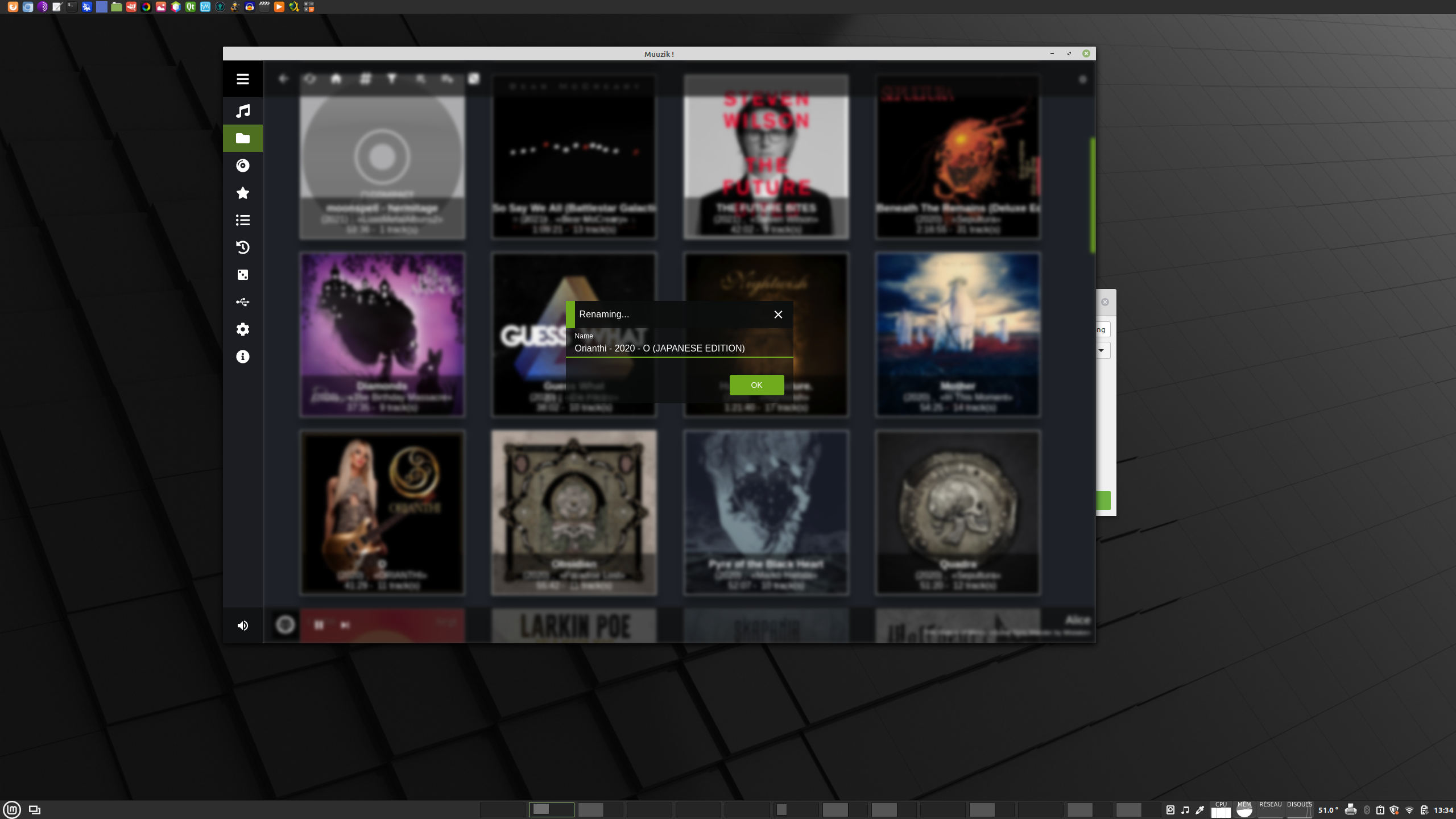Select the purple Diamonds album cover
Viewport: 1456px width, 819px height.
point(382,334)
